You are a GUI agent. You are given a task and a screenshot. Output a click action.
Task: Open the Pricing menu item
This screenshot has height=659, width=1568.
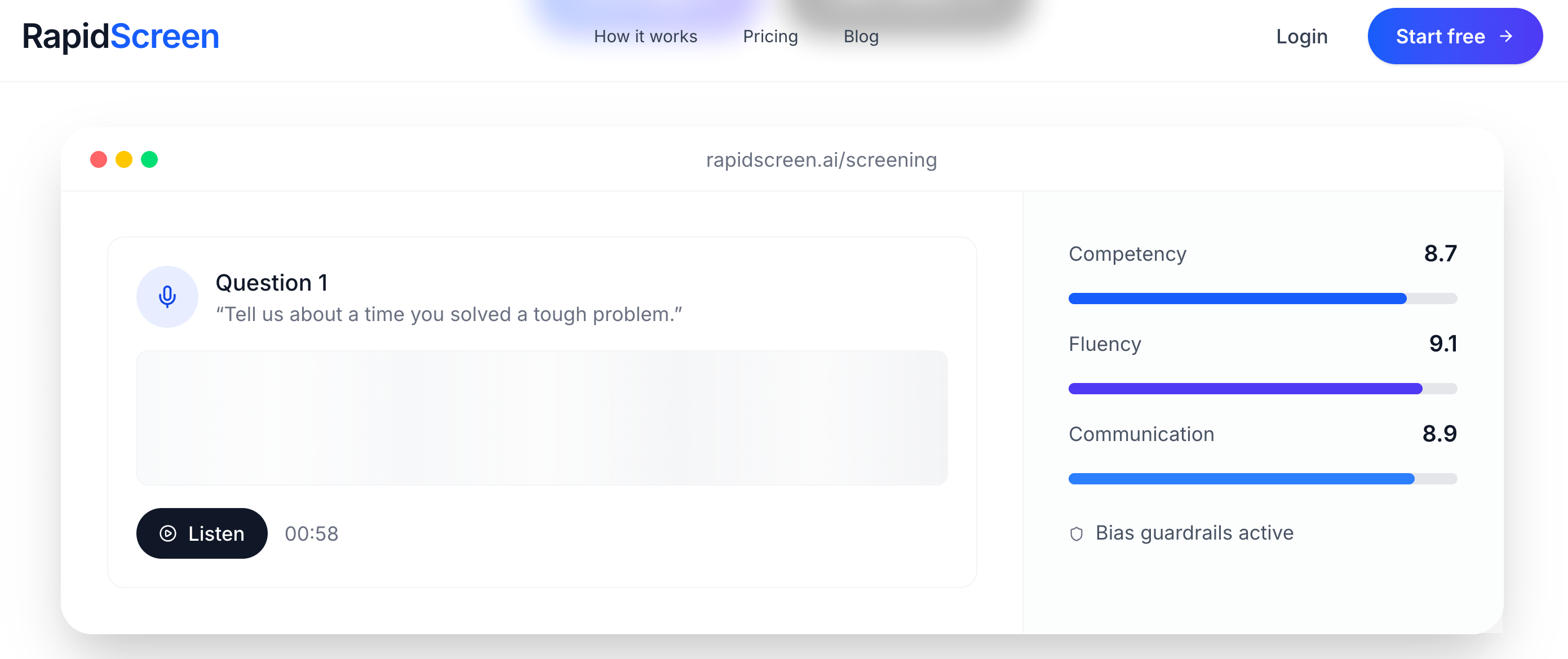[x=770, y=37]
